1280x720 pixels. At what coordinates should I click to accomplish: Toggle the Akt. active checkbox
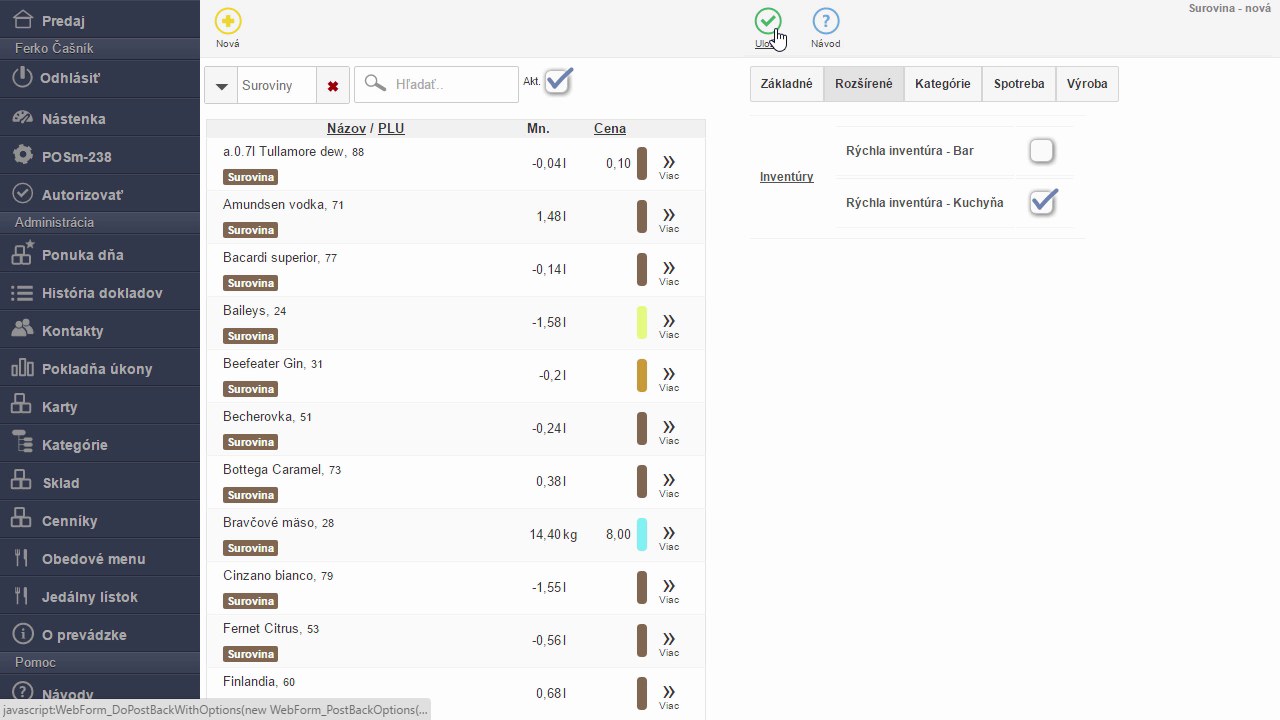[x=558, y=82]
